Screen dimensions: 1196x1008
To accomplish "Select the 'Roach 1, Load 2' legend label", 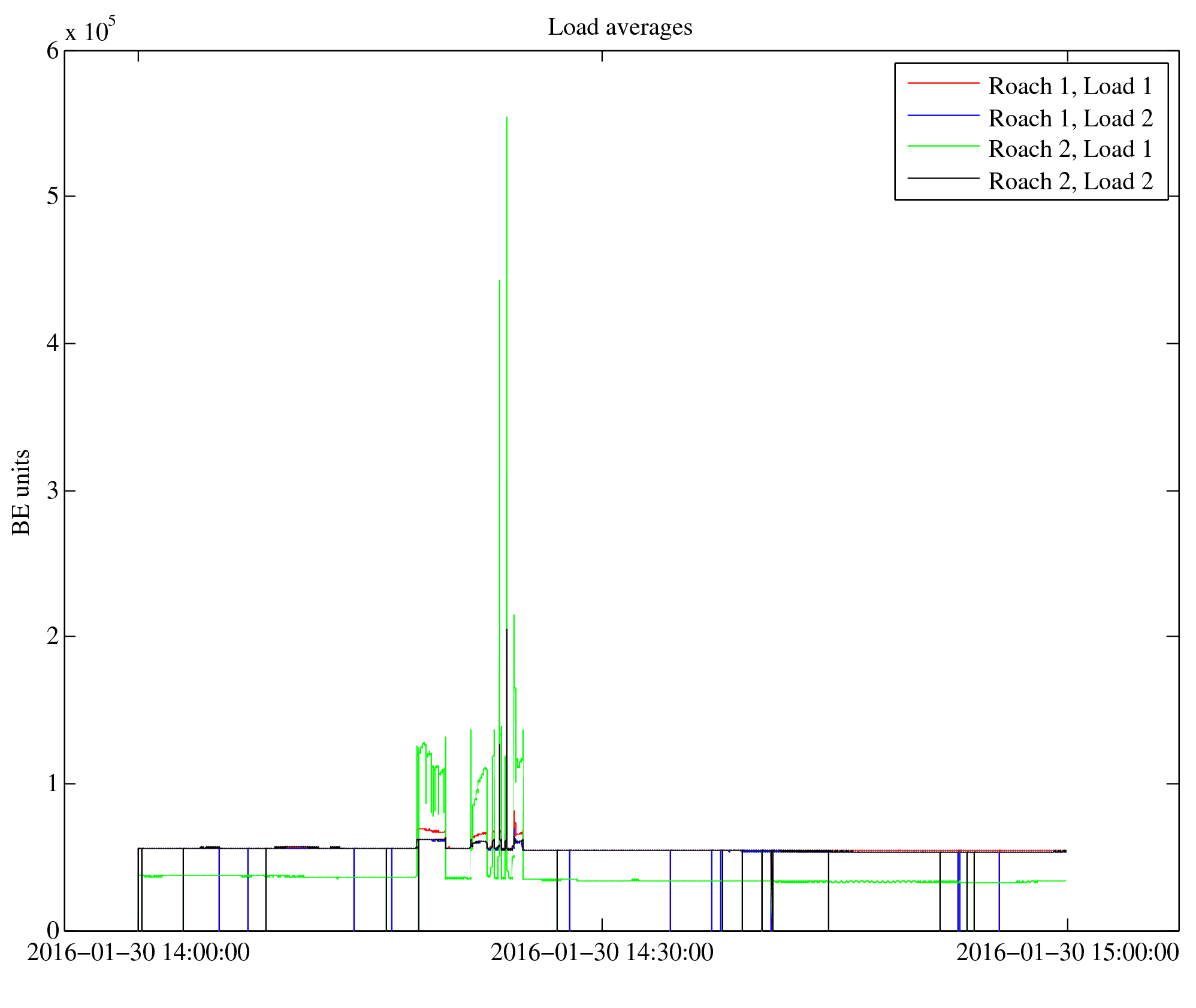I will pos(1070,119).
